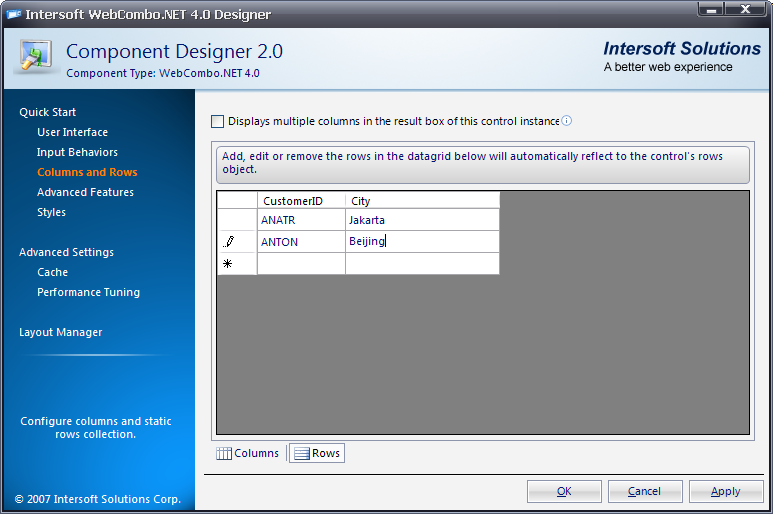
Task: Click the info icon beside the multiple columns option
Action: pos(566,121)
